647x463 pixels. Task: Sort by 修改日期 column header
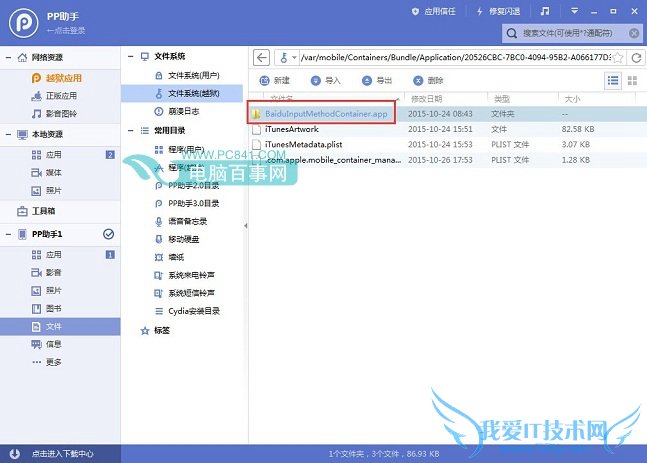pyautogui.click(x=427, y=99)
